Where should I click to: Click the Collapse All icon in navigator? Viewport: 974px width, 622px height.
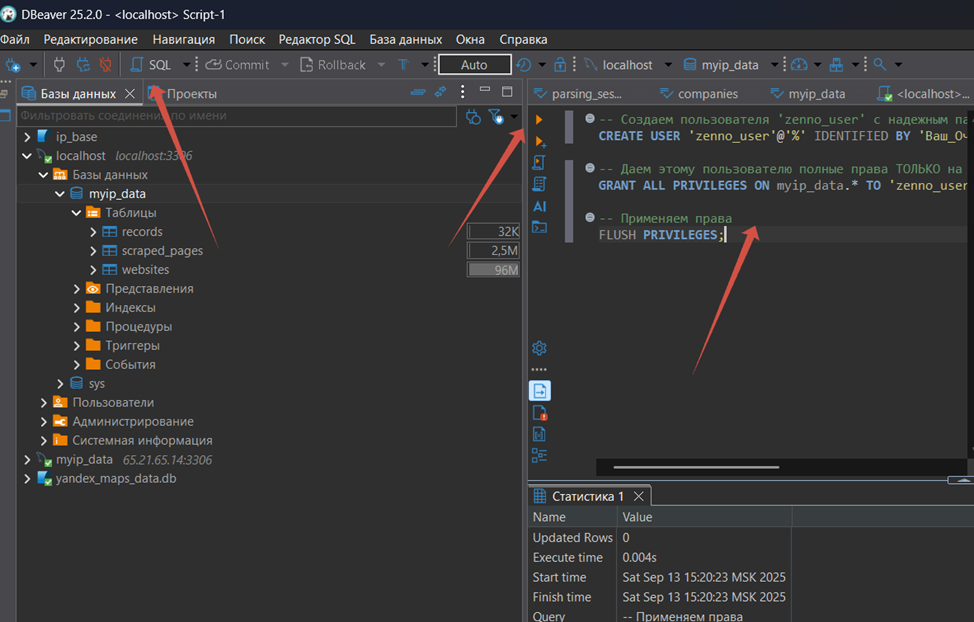[x=418, y=93]
